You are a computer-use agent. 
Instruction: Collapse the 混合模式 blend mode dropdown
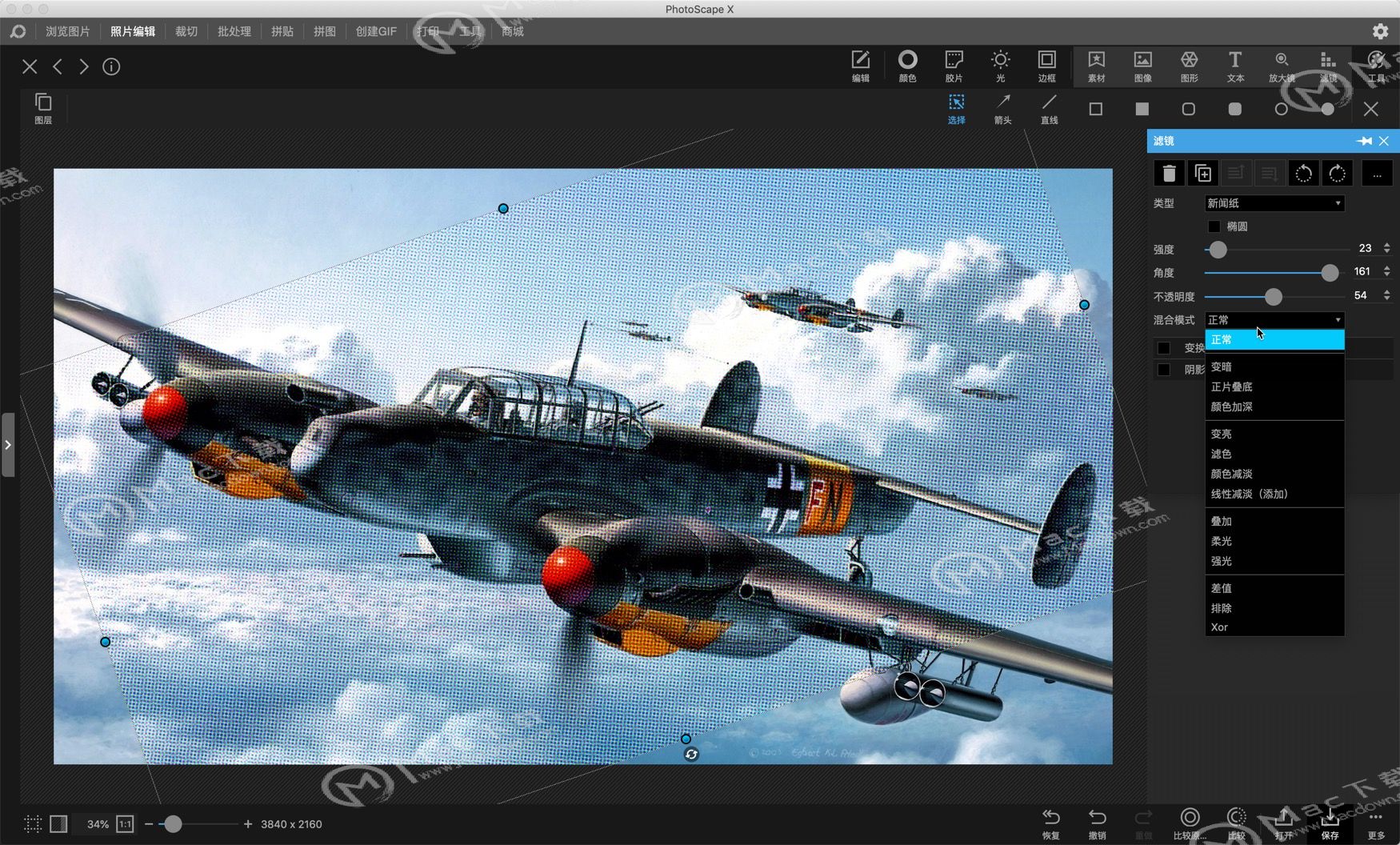tap(1274, 320)
